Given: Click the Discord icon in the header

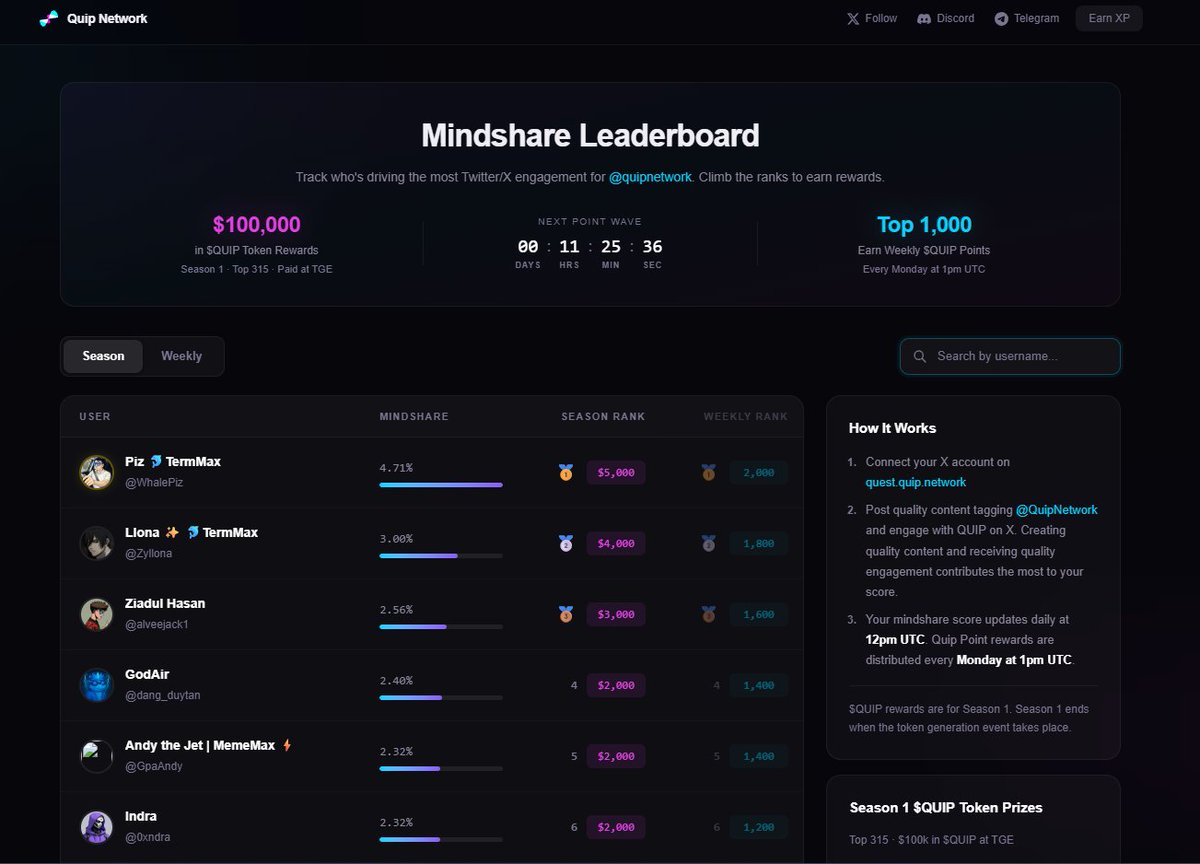Looking at the screenshot, I should coord(924,19).
